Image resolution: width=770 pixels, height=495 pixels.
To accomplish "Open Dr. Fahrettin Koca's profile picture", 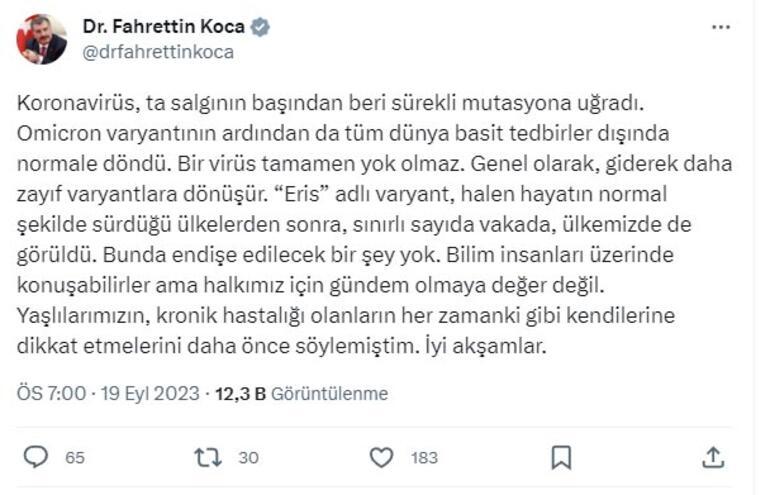I will [x=41, y=39].
